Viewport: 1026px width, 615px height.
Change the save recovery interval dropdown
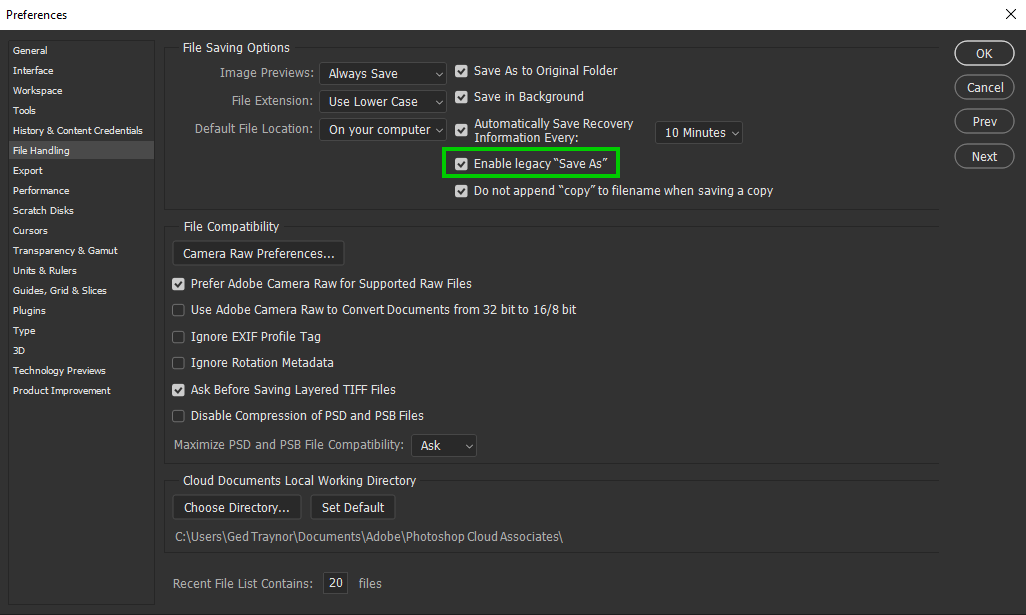[x=698, y=131]
